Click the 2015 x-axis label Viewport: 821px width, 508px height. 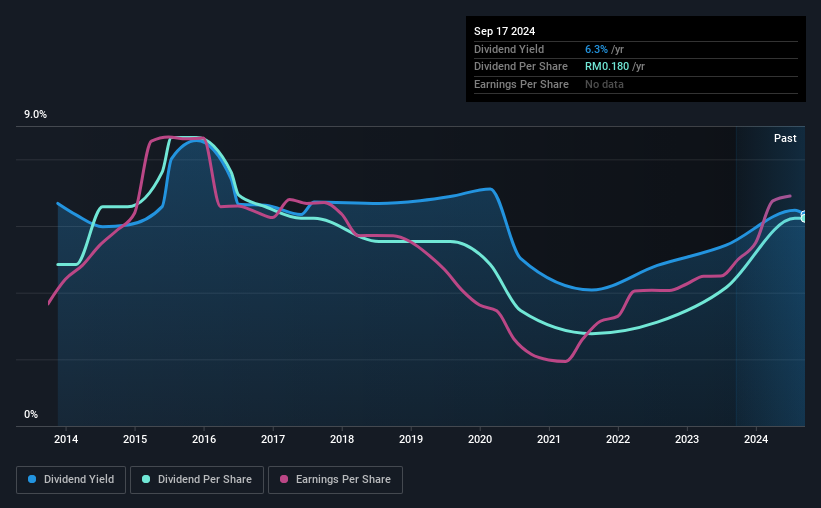click(x=135, y=439)
